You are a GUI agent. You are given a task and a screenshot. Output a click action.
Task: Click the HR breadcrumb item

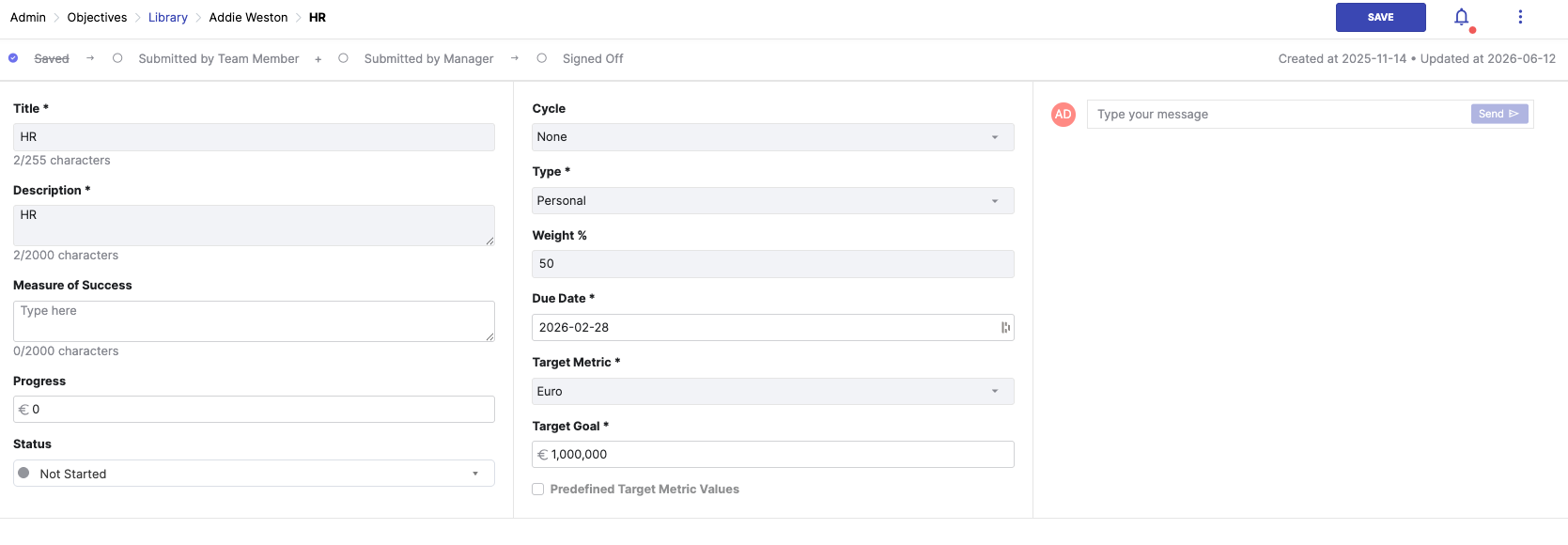[318, 17]
